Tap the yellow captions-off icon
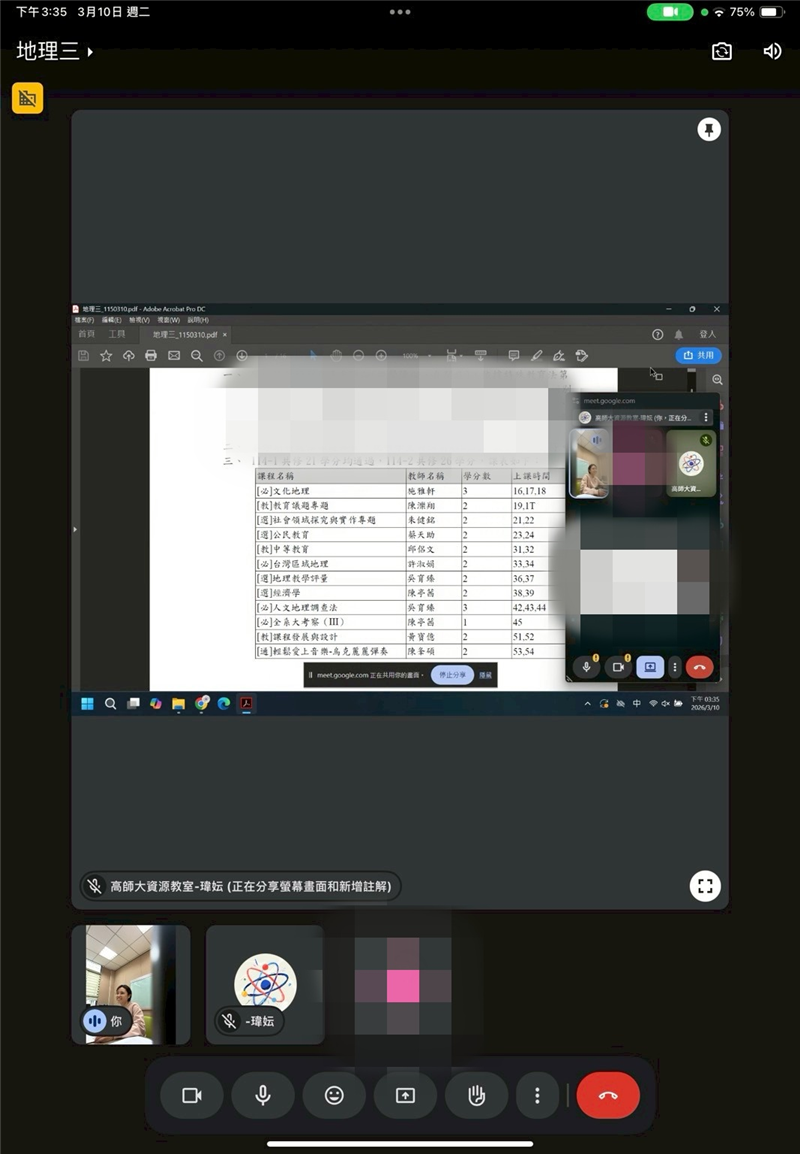The image size is (800, 1154). point(27,98)
